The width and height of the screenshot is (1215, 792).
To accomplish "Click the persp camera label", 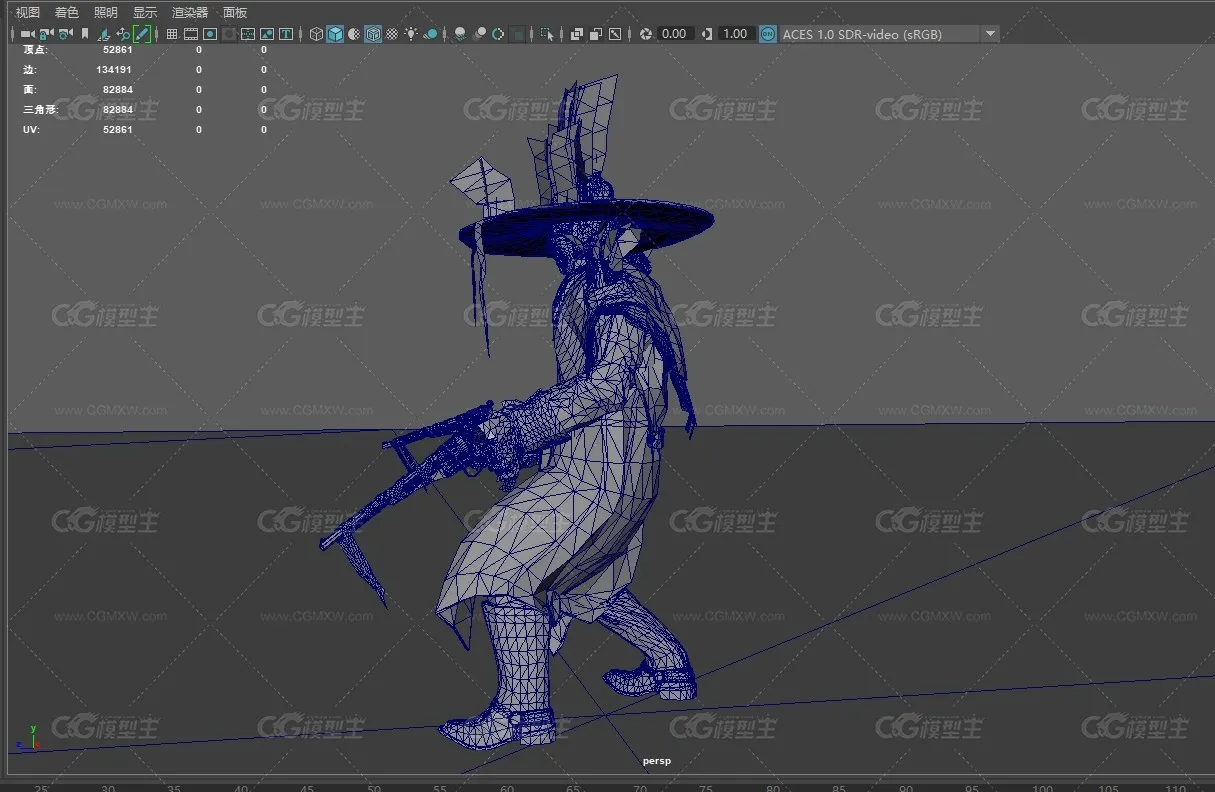I will click(657, 761).
